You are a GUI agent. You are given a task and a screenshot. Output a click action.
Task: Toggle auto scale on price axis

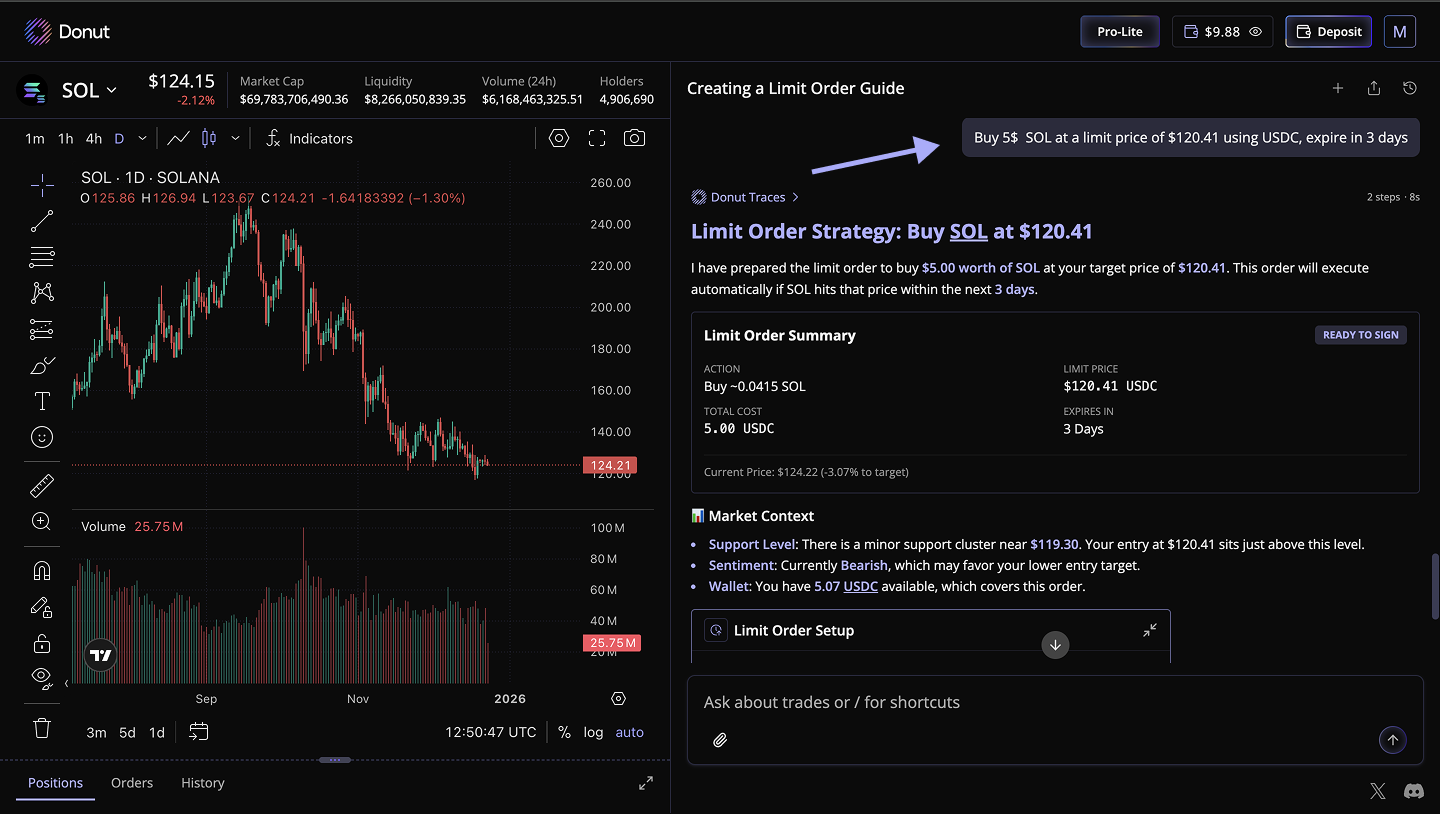629,732
